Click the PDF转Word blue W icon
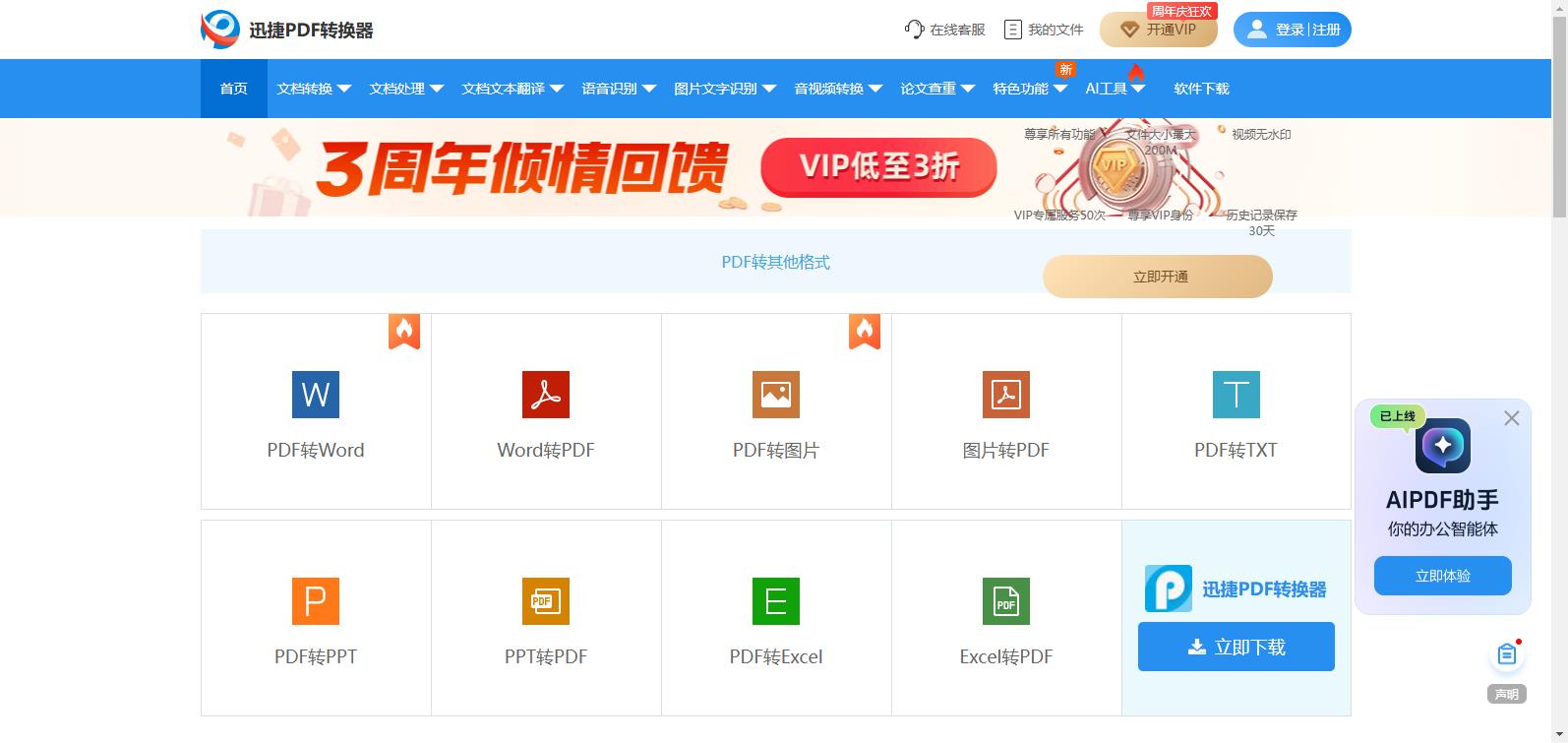 point(316,395)
